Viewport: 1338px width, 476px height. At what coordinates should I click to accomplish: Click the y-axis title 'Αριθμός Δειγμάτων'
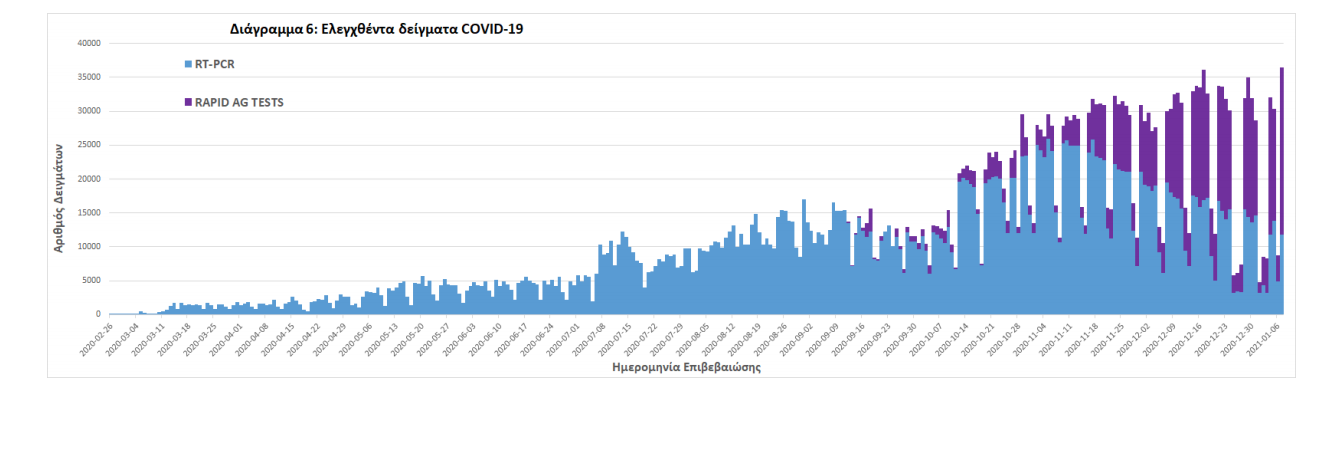(60, 196)
